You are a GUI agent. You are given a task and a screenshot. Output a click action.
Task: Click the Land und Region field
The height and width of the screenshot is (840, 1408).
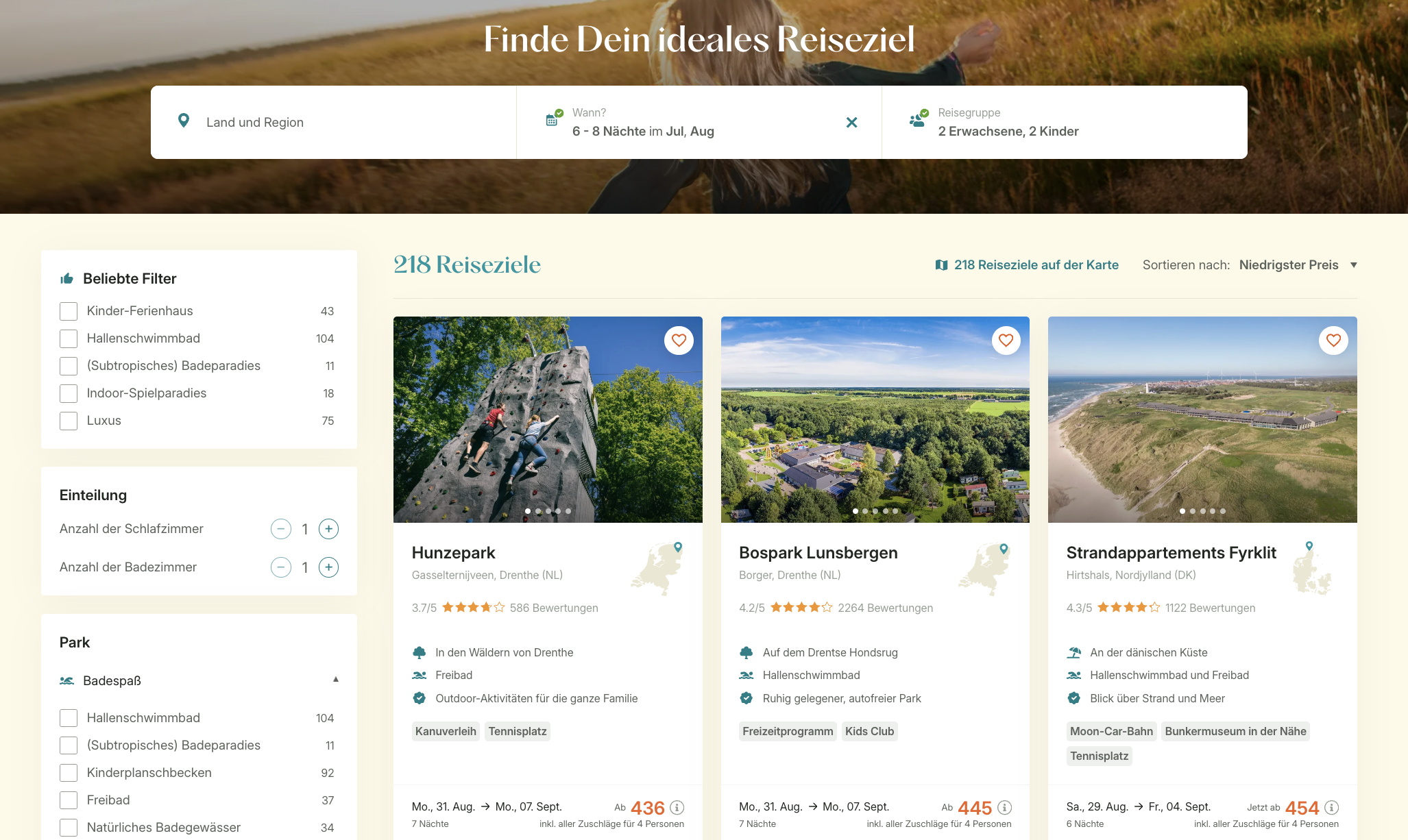click(x=333, y=123)
